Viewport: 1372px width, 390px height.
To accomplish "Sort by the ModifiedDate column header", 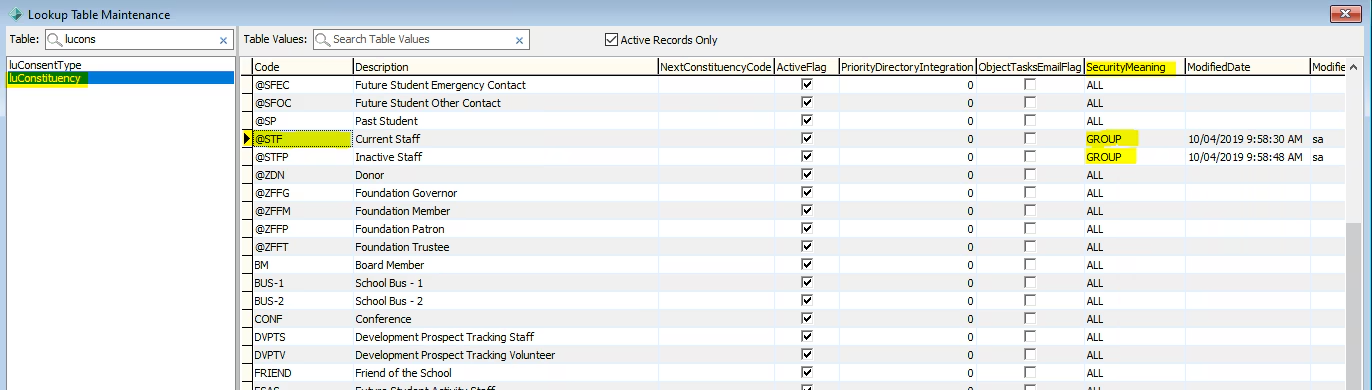I will (x=1247, y=67).
